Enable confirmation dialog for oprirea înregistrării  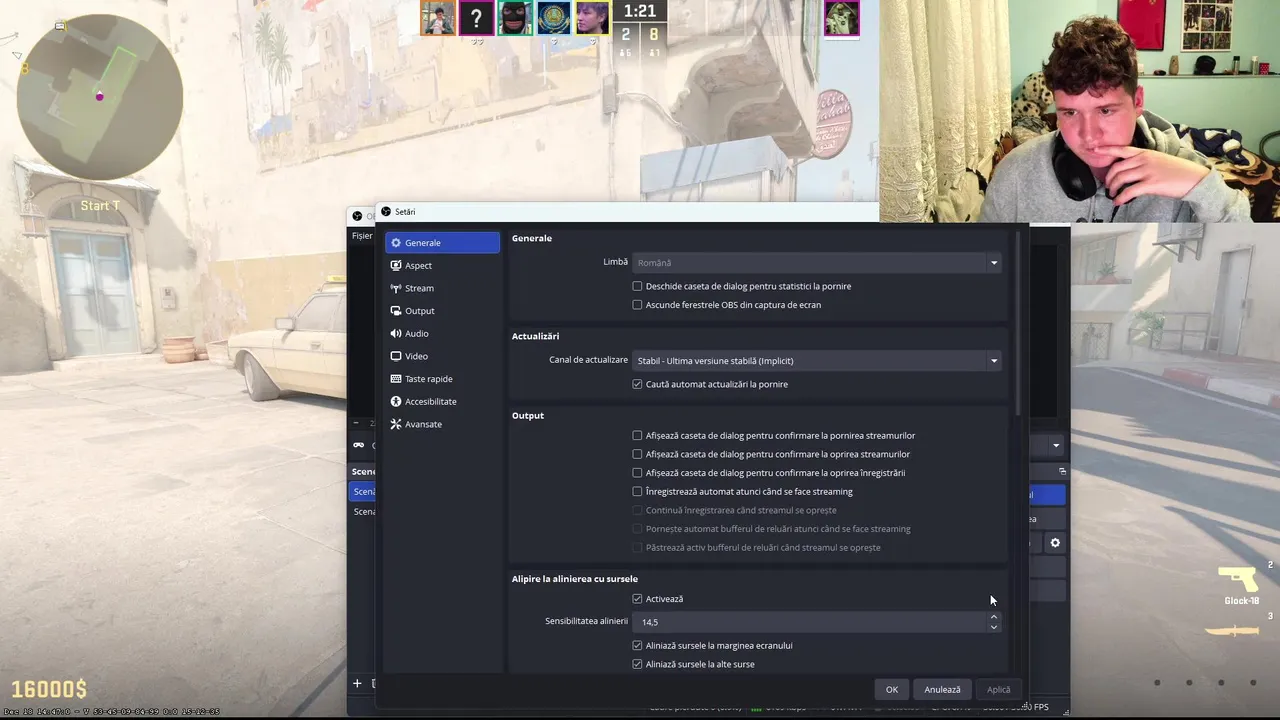pyautogui.click(x=637, y=473)
